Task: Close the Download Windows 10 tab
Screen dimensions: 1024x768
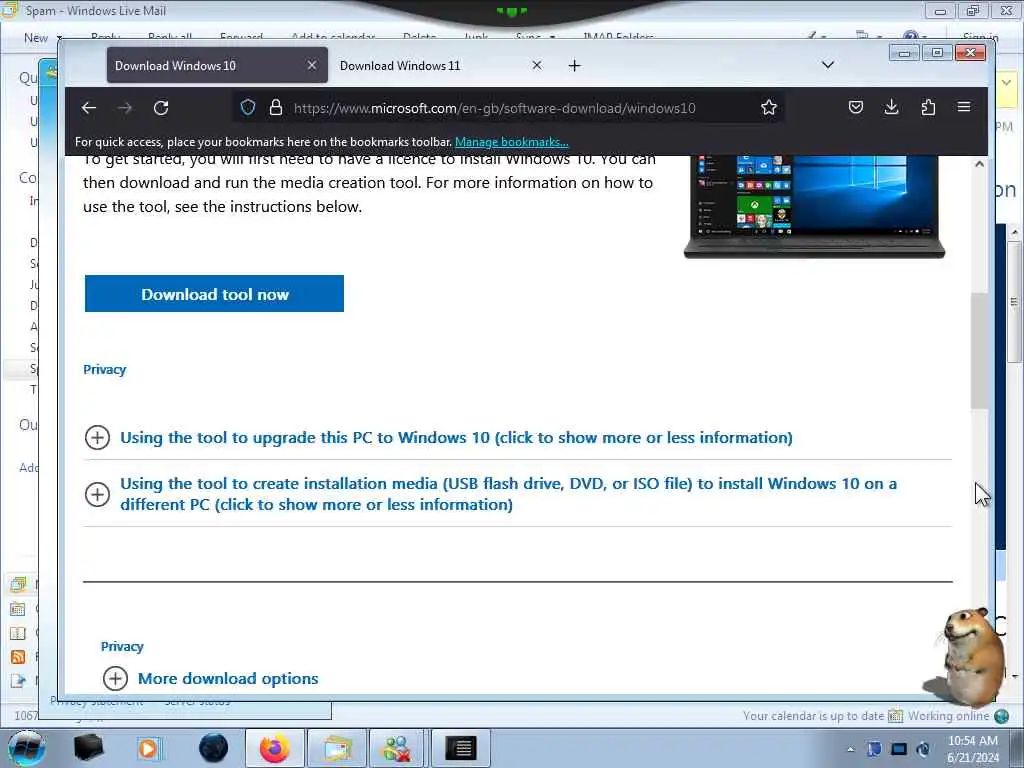Action: click(312, 65)
